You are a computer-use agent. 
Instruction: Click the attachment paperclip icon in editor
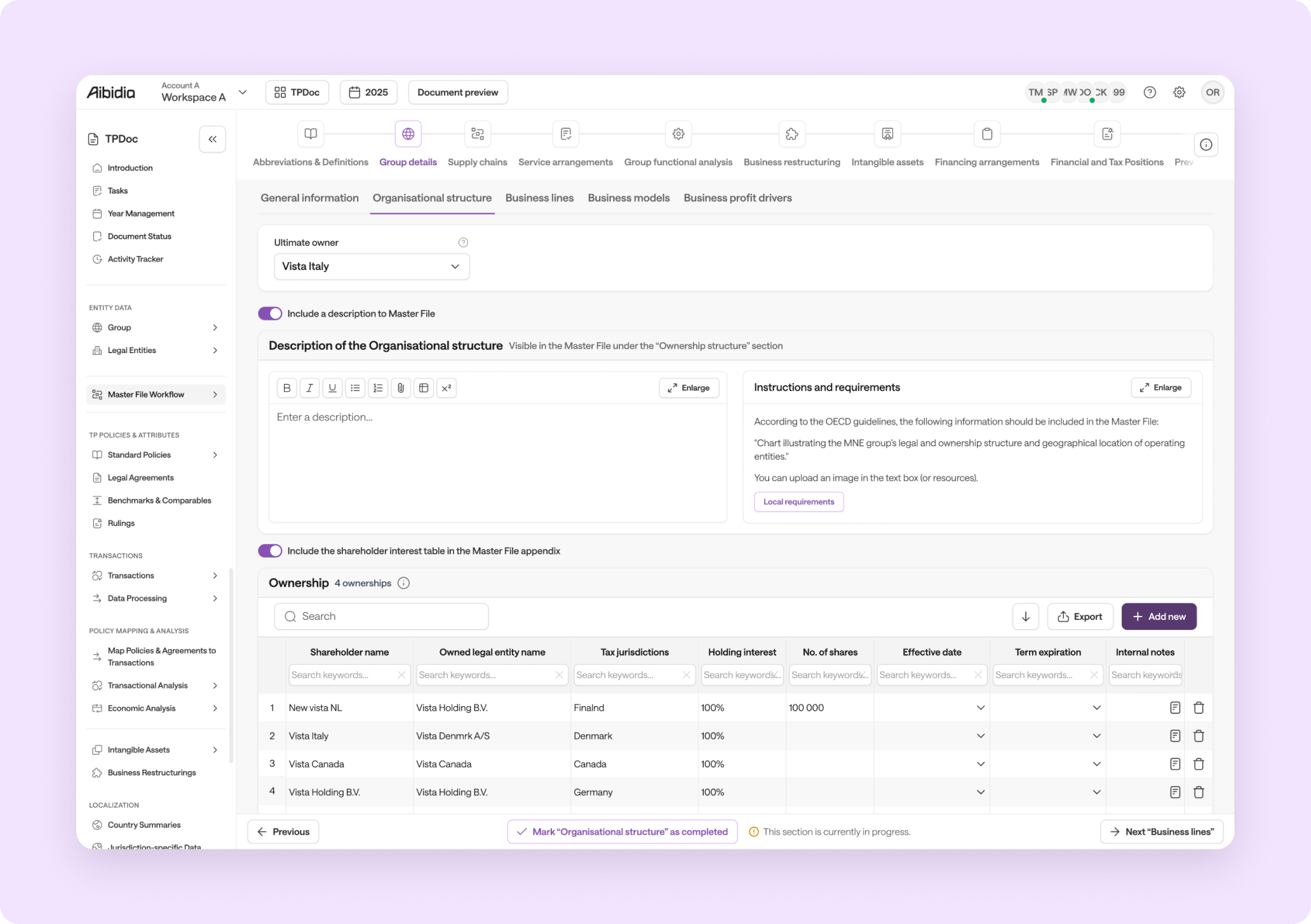pos(401,388)
